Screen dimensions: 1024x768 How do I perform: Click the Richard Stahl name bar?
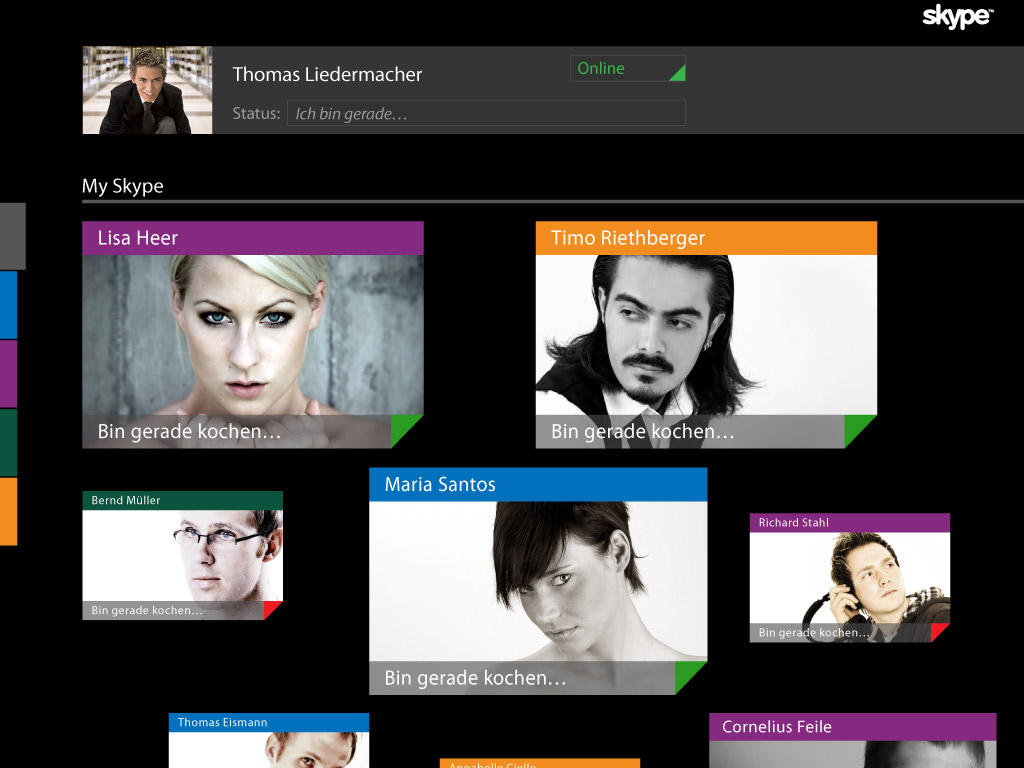click(850, 523)
